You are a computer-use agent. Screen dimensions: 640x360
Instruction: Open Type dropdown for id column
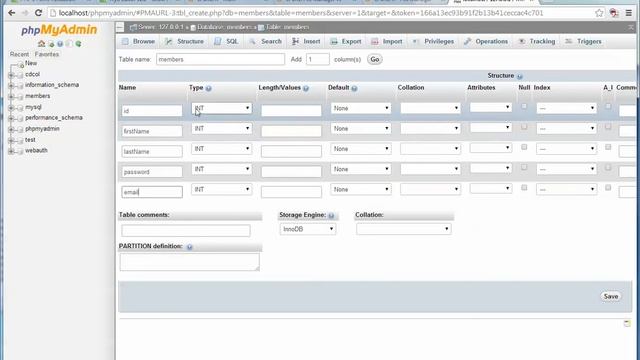pyautogui.click(x=221, y=108)
